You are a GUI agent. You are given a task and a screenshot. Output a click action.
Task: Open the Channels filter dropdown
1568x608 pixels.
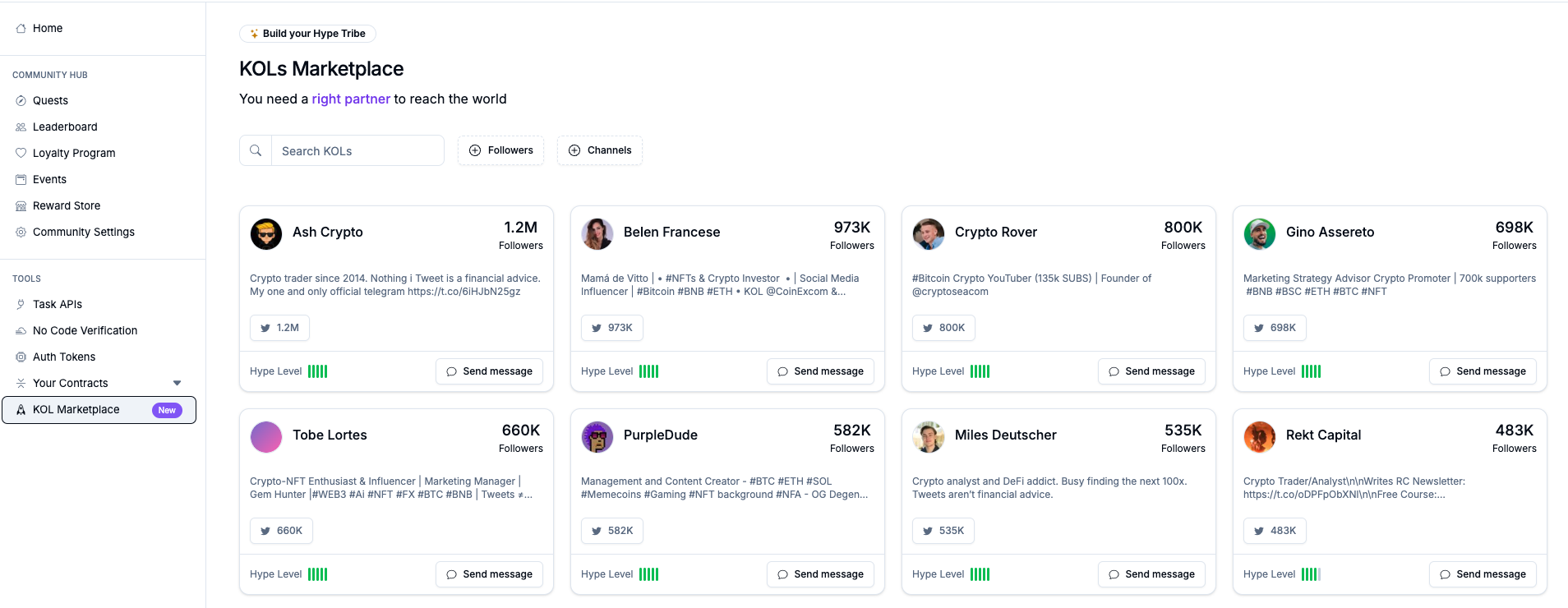coord(600,150)
